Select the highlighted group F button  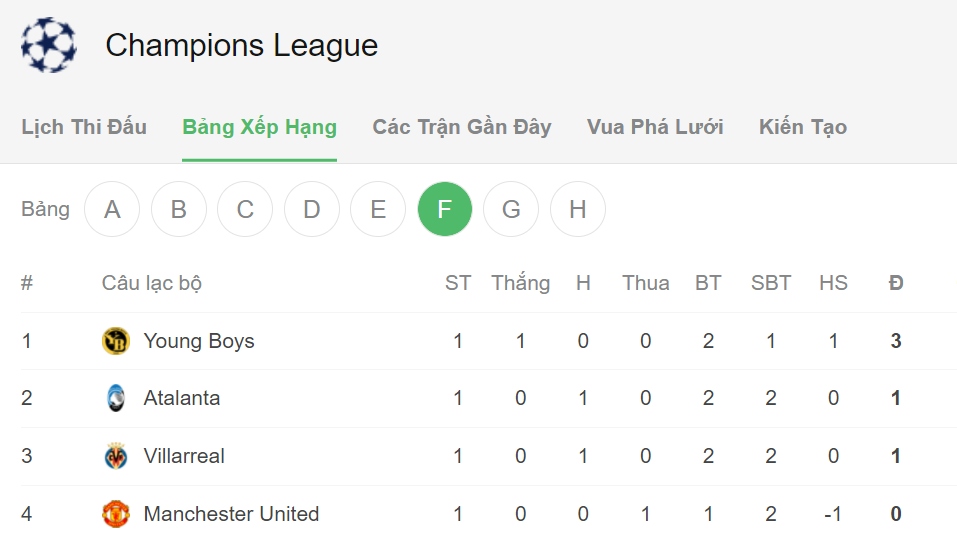(444, 209)
